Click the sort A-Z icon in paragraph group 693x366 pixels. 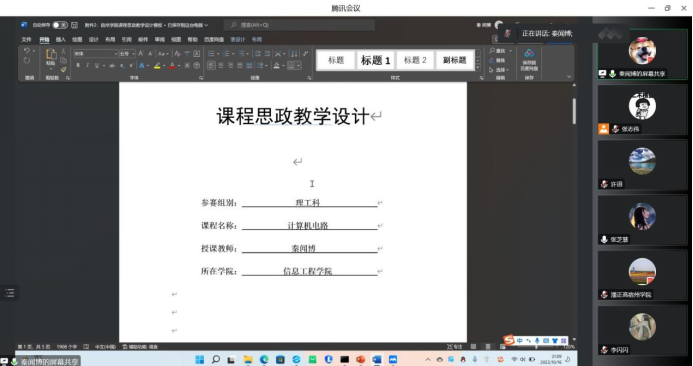[294, 53]
